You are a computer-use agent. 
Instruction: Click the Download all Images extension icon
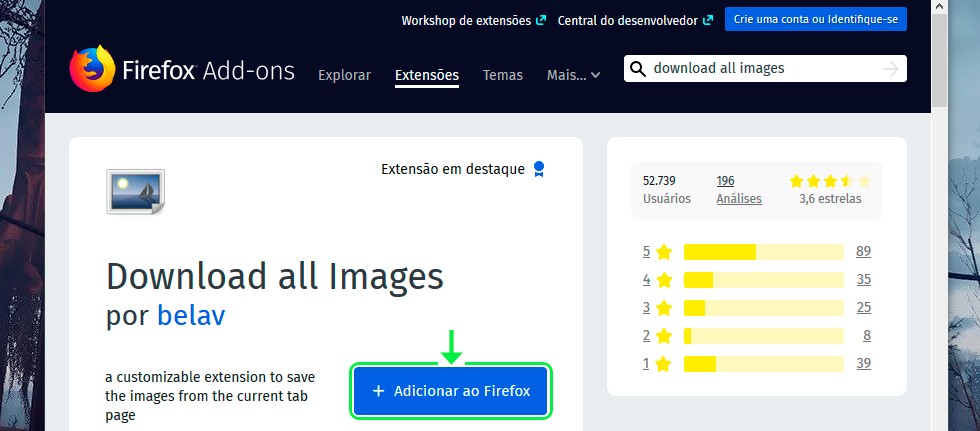[x=136, y=191]
